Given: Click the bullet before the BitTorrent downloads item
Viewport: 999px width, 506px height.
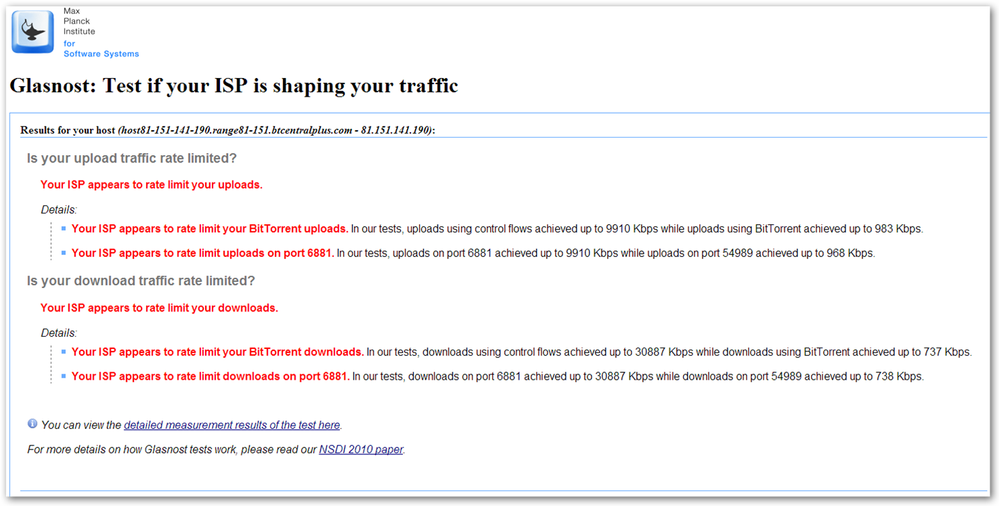Looking at the screenshot, I should pyautogui.click(x=64, y=351).
